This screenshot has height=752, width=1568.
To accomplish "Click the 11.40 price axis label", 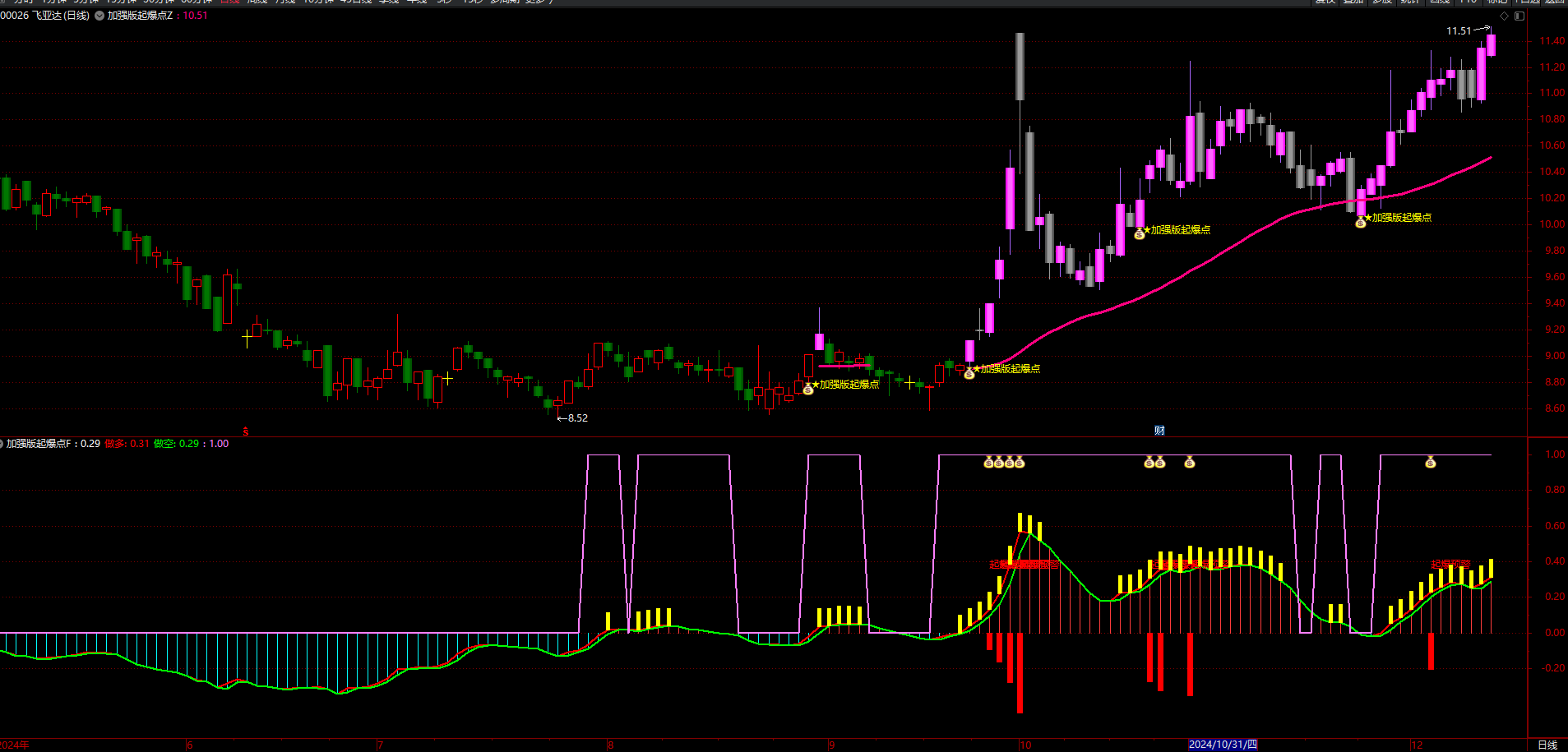I will [1552, 41].
